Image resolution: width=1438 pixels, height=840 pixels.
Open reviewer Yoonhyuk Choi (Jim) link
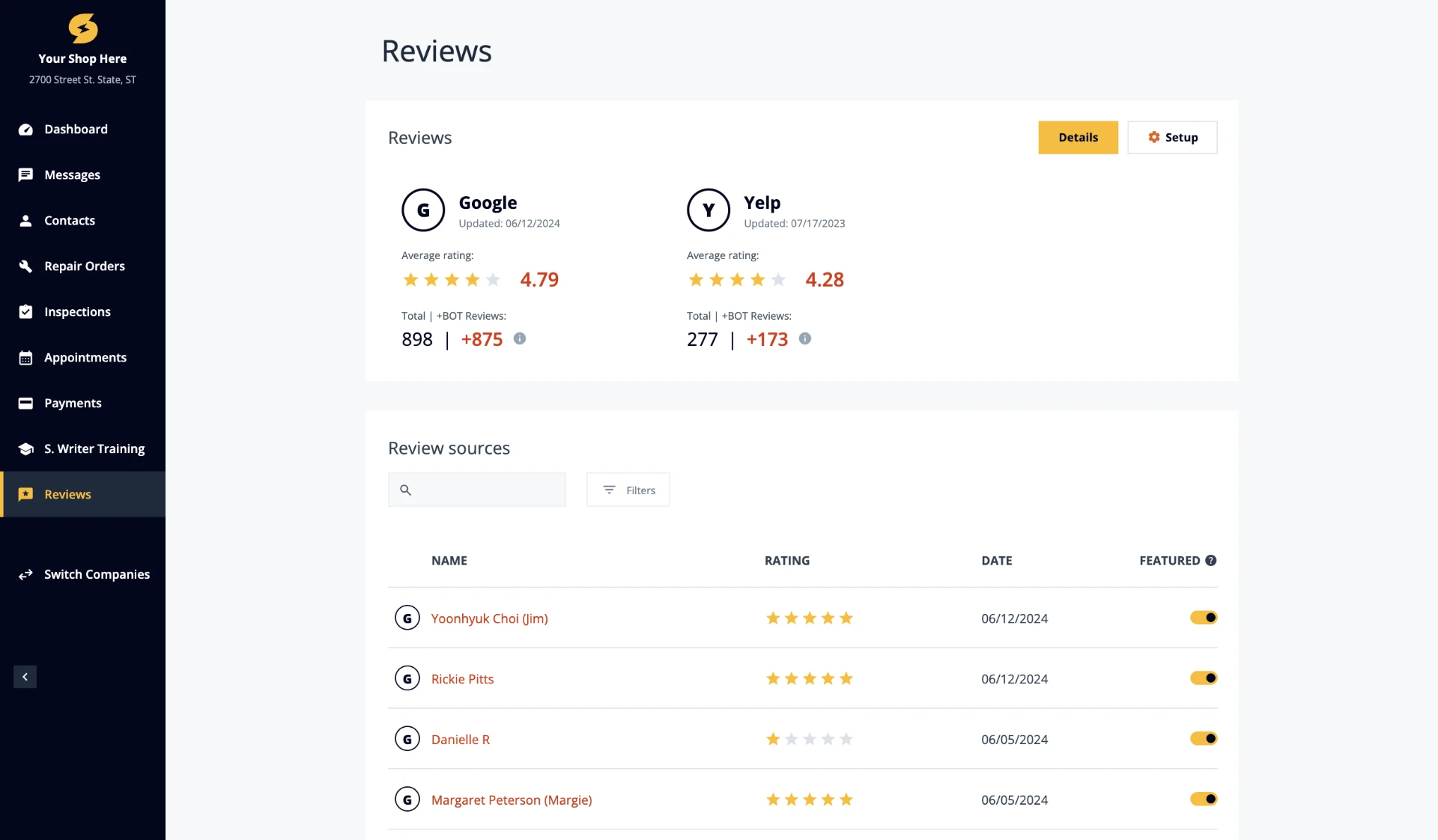point(489,619)
